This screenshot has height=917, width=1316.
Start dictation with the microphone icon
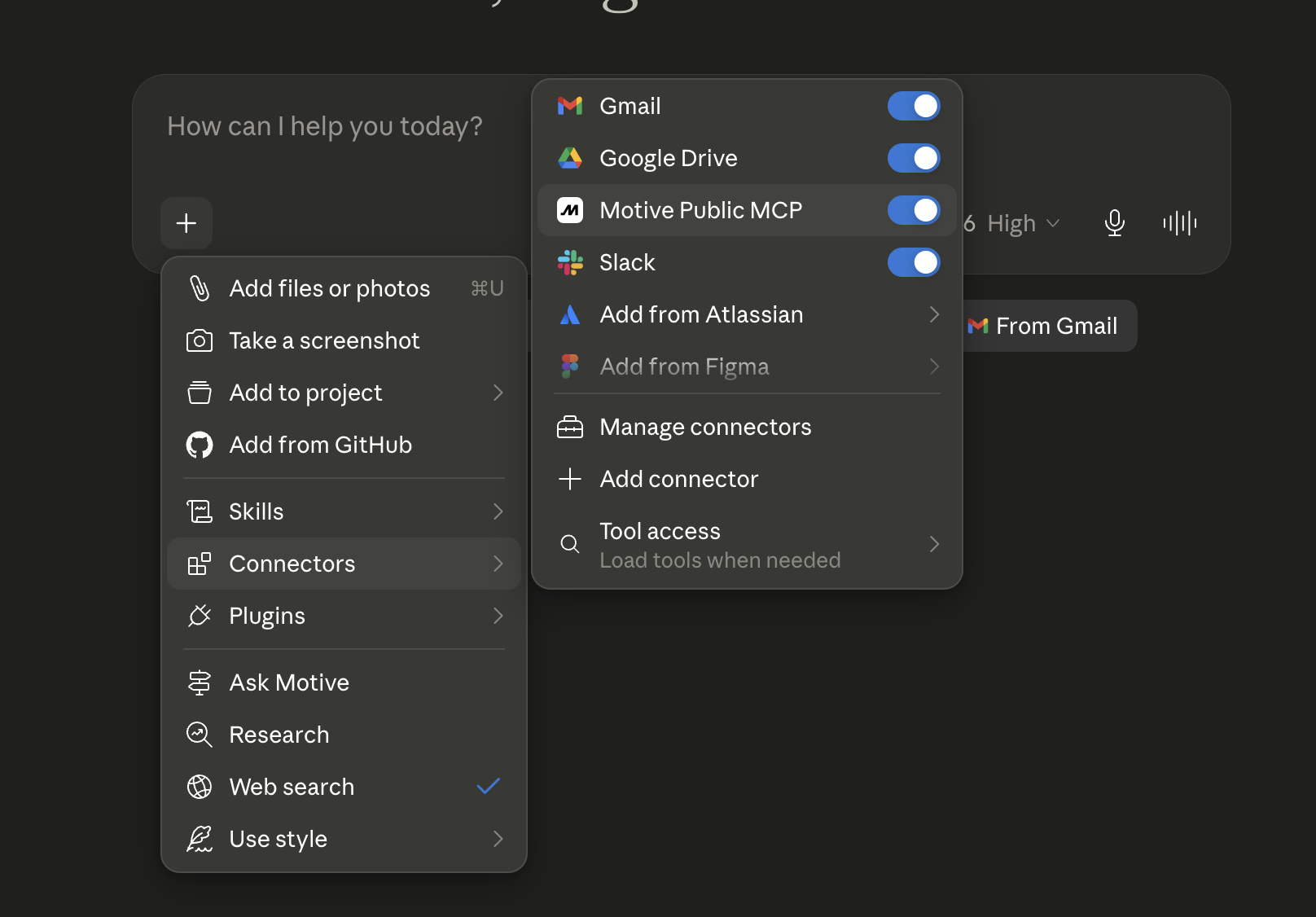(1115, 223)
